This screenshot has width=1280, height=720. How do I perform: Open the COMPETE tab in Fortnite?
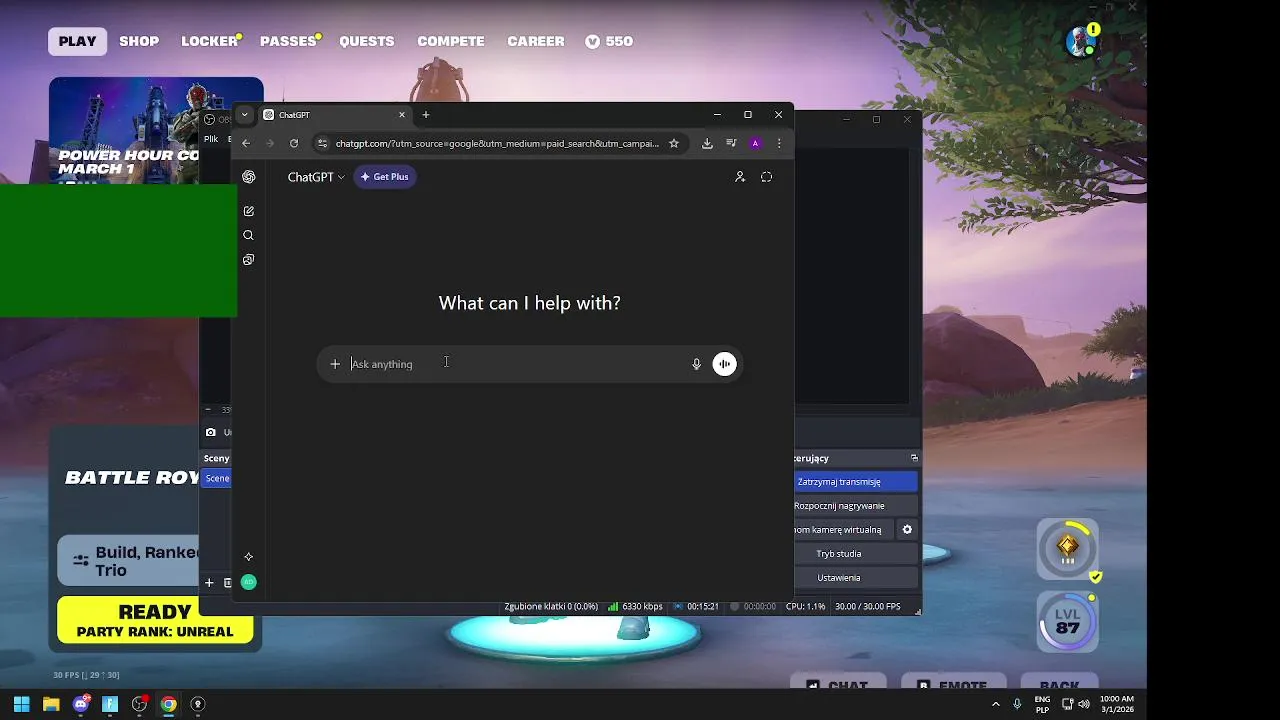[451, 41]
